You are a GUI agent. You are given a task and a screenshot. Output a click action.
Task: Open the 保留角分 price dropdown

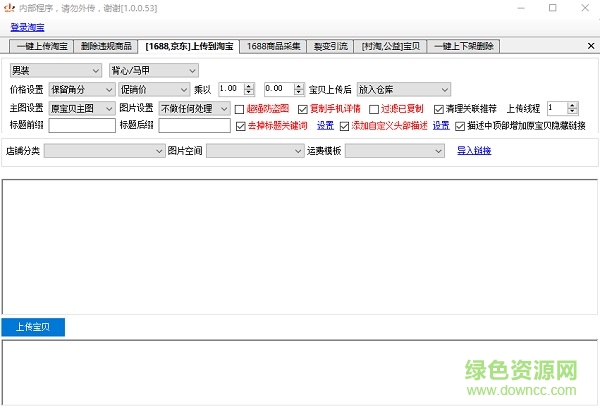(82, 90)
